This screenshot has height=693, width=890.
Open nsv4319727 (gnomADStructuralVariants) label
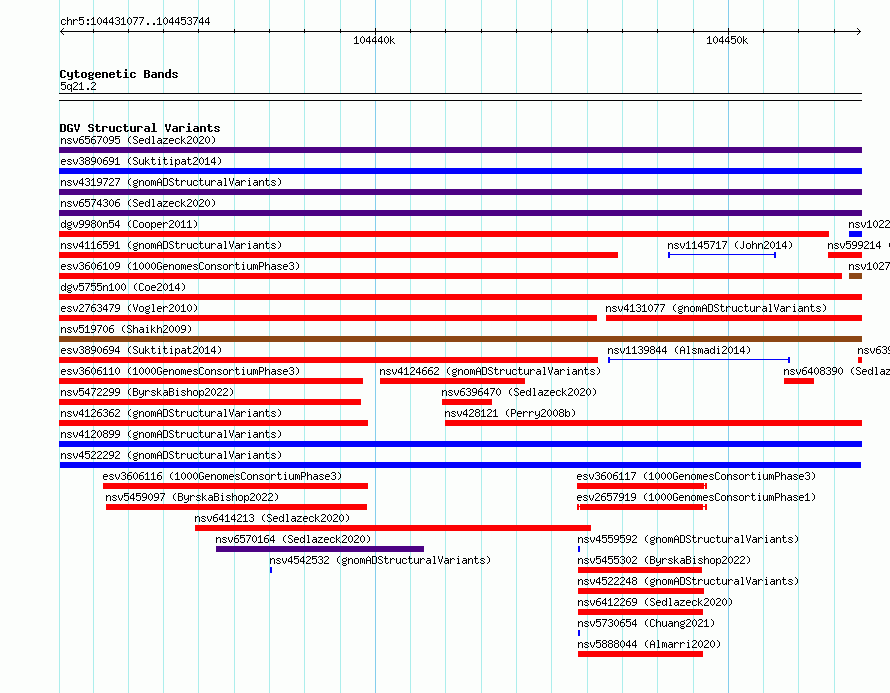[x=171, y=182]
